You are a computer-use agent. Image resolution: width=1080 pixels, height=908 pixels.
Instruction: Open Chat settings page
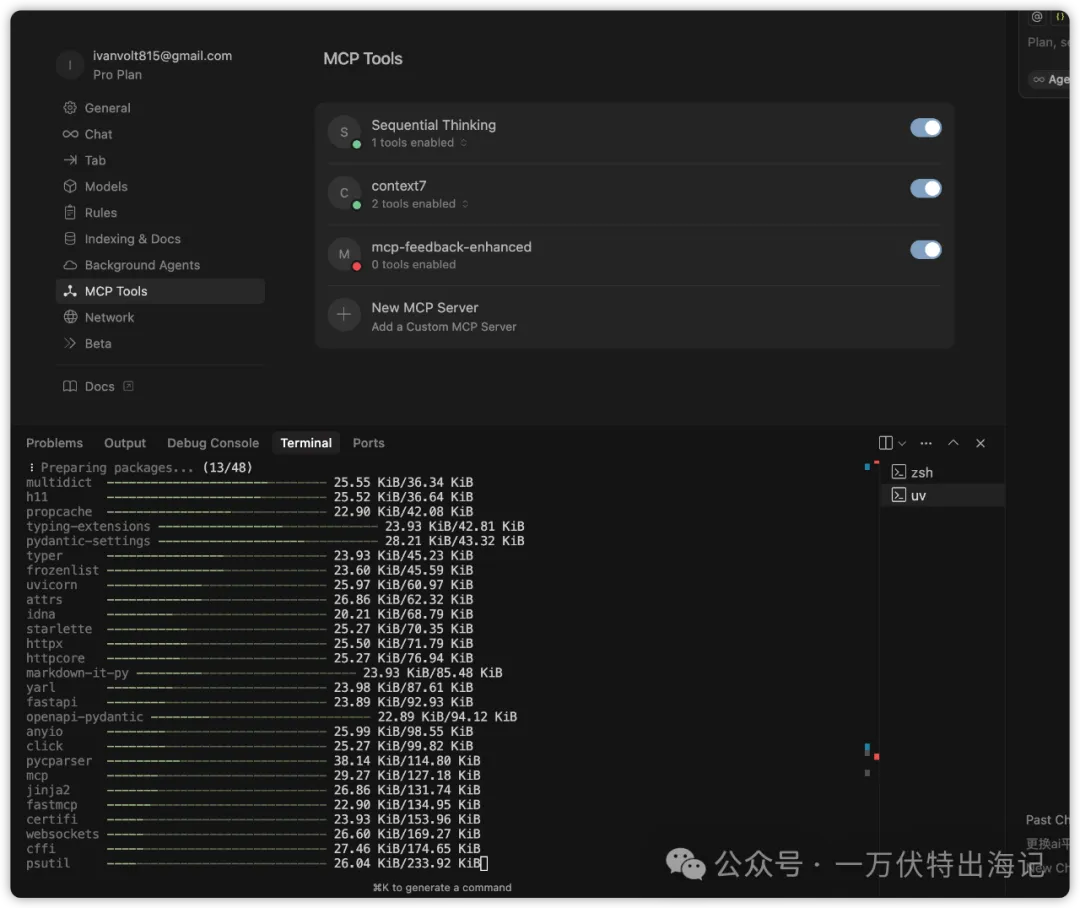click(160, 134)
